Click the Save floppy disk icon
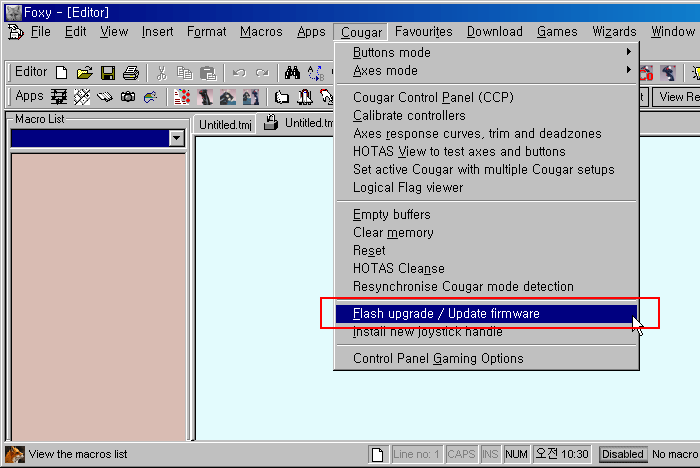The width and height of the screenshot is (700, 468). [x=108, y=72]
